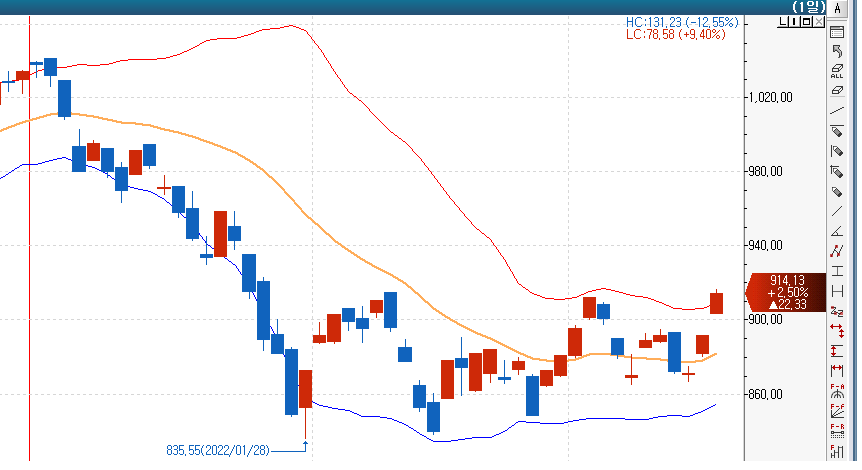Select the angle measurement tool
This screenshot has height=470, width=862.
click(837, 231)
